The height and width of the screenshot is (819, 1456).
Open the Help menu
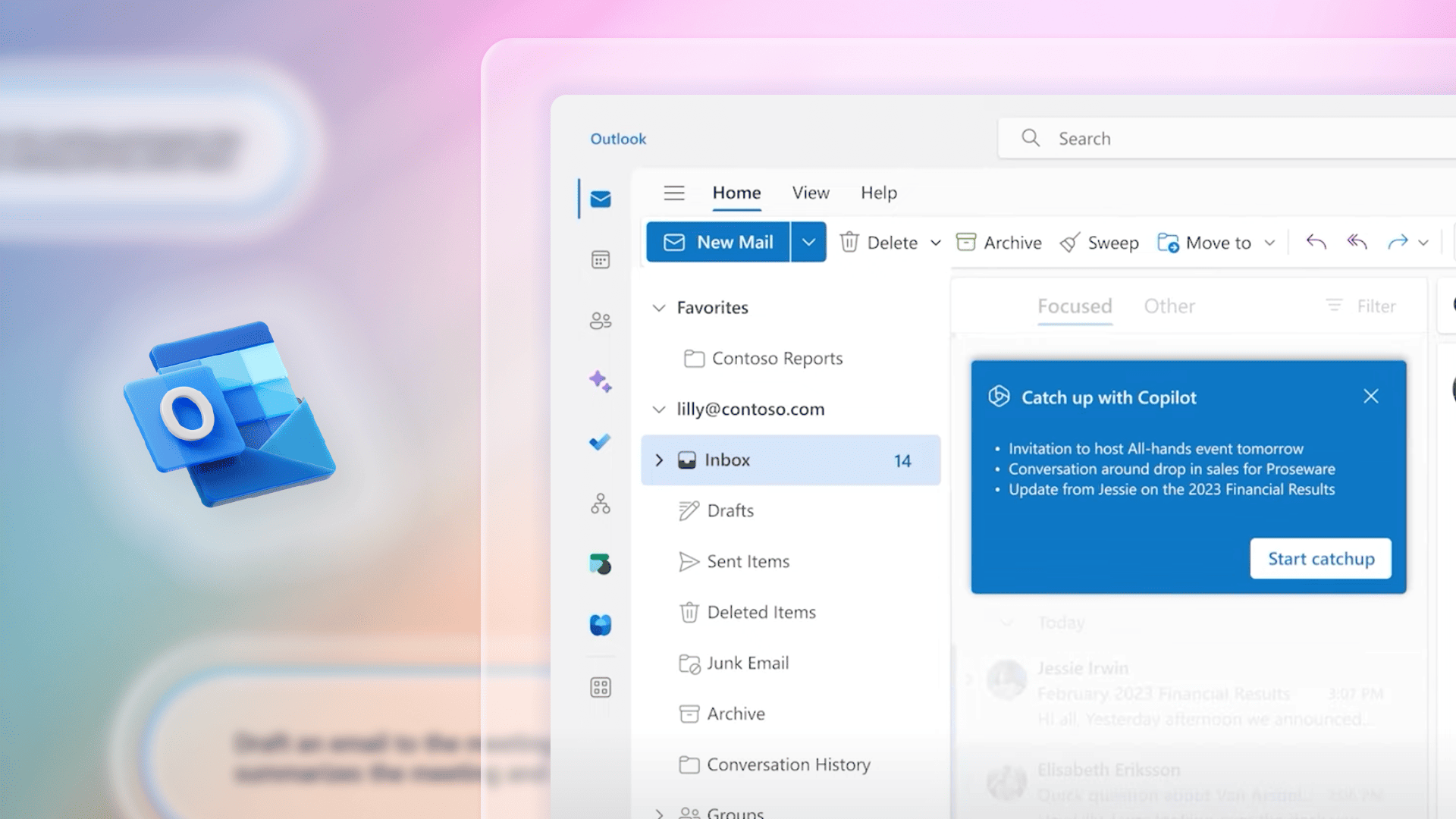pyautogui.click(x=878, y=193)
